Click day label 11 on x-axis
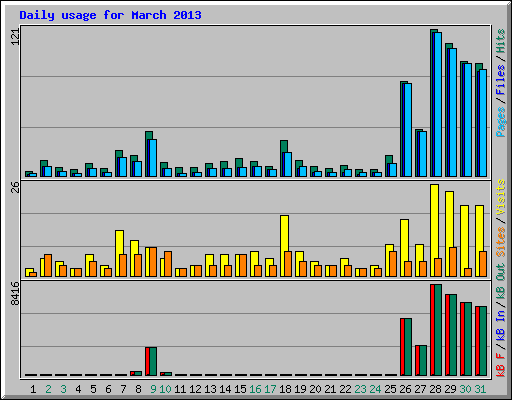 (x=180, y=389)
